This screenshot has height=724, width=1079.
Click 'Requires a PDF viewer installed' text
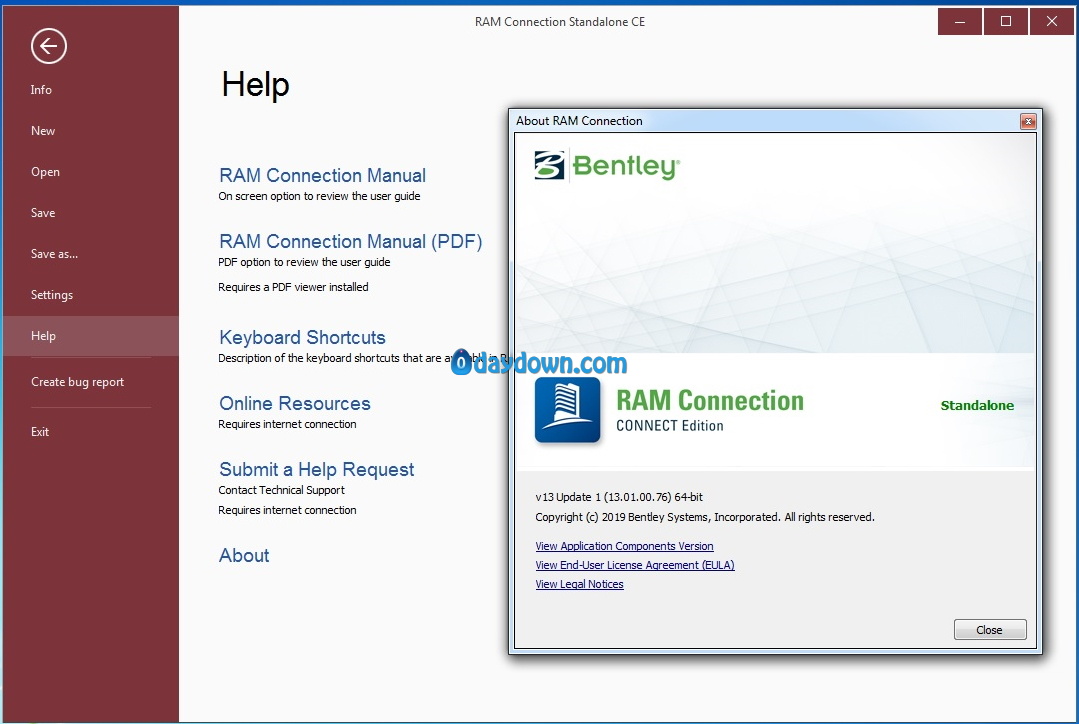[x=293, y=287]
